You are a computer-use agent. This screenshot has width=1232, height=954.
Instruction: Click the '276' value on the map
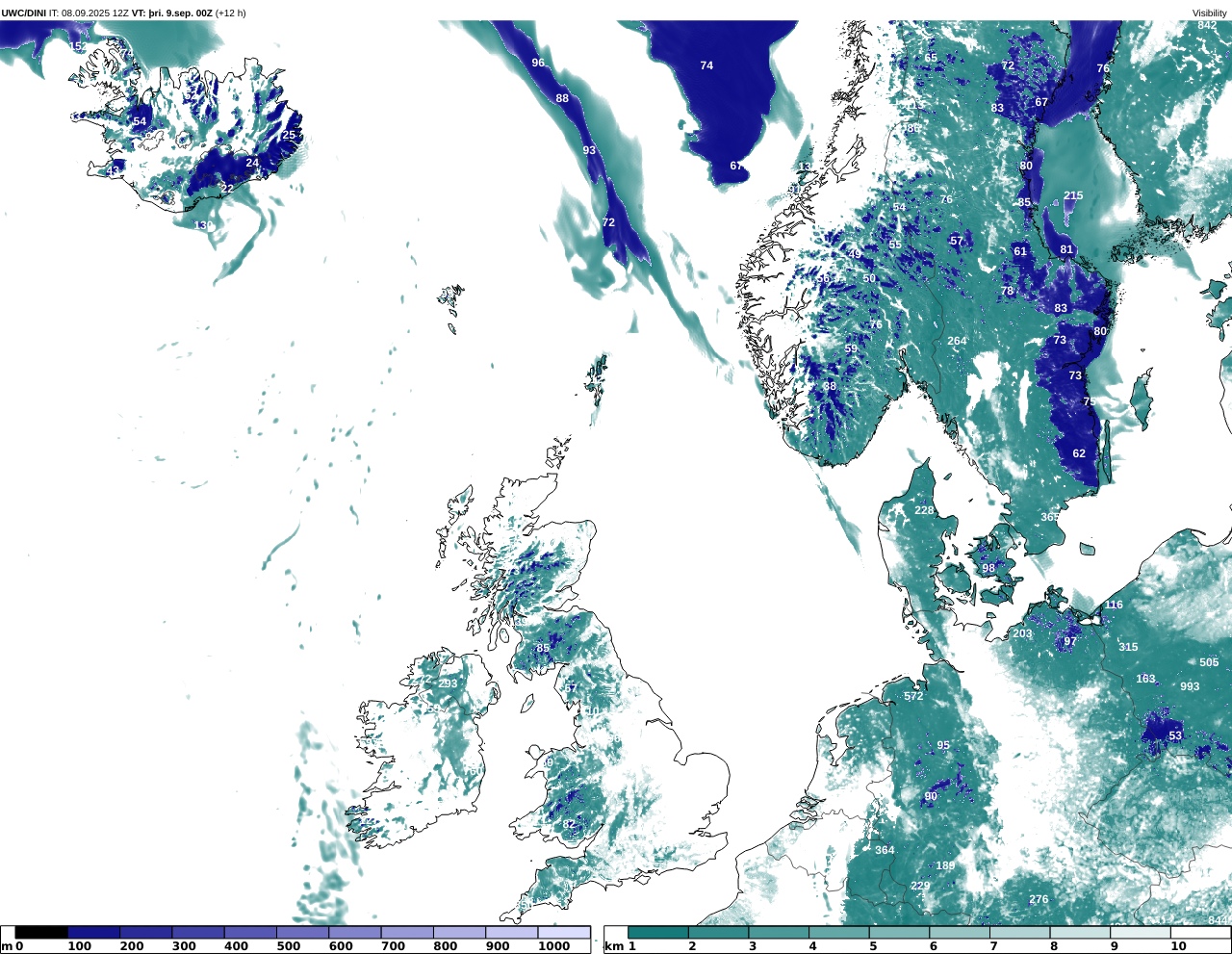1039,900
